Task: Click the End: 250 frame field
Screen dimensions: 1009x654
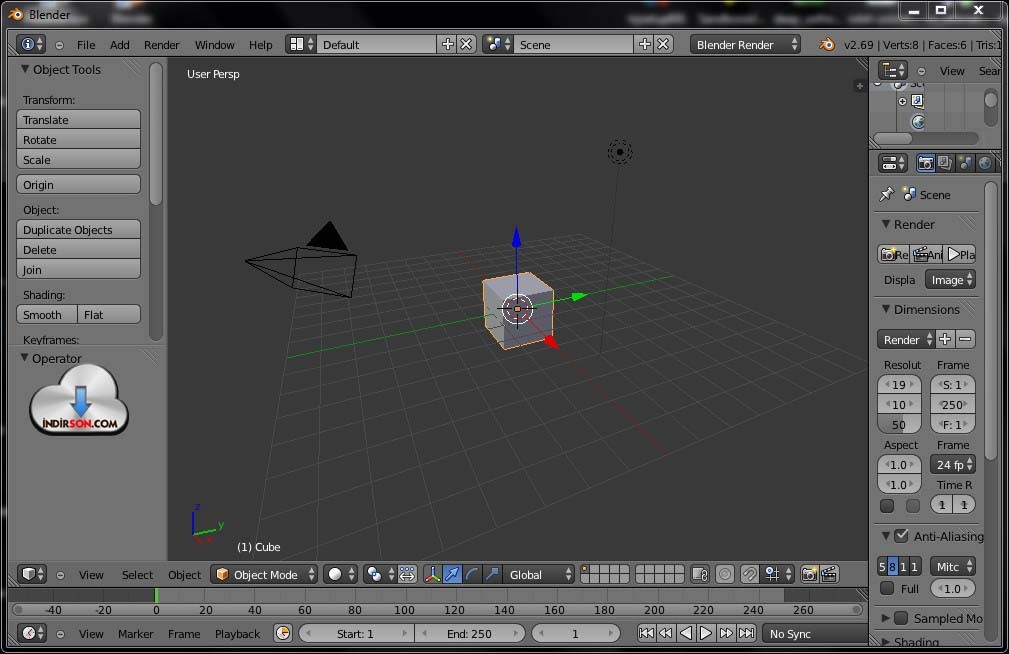Action: tap(469, 633)
